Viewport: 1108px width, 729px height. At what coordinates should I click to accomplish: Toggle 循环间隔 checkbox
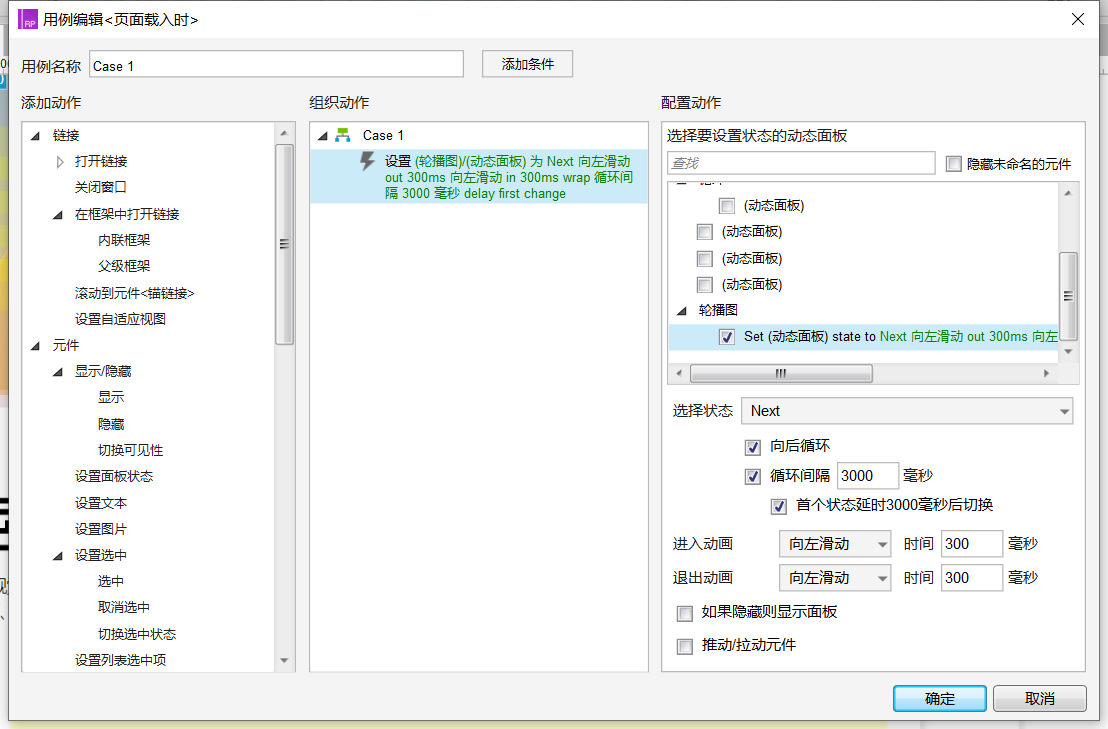click(753, 476)
